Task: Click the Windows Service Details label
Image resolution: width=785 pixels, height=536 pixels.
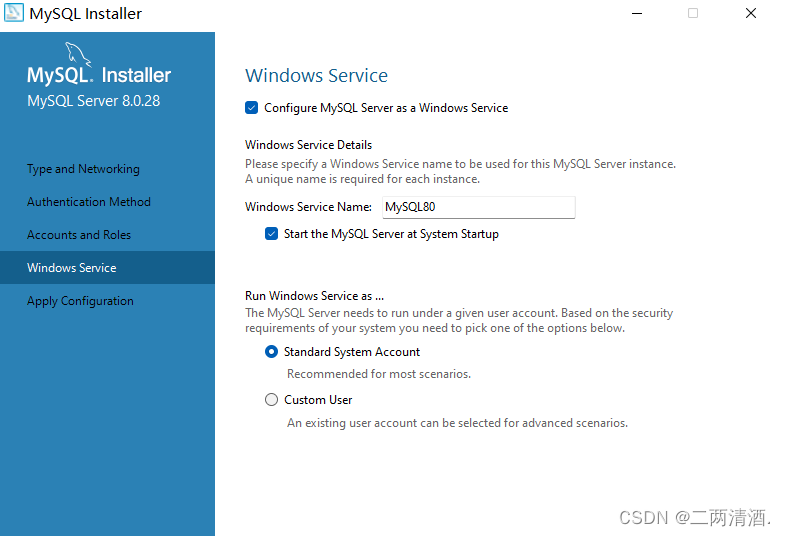Action: [x=308, y=145]
